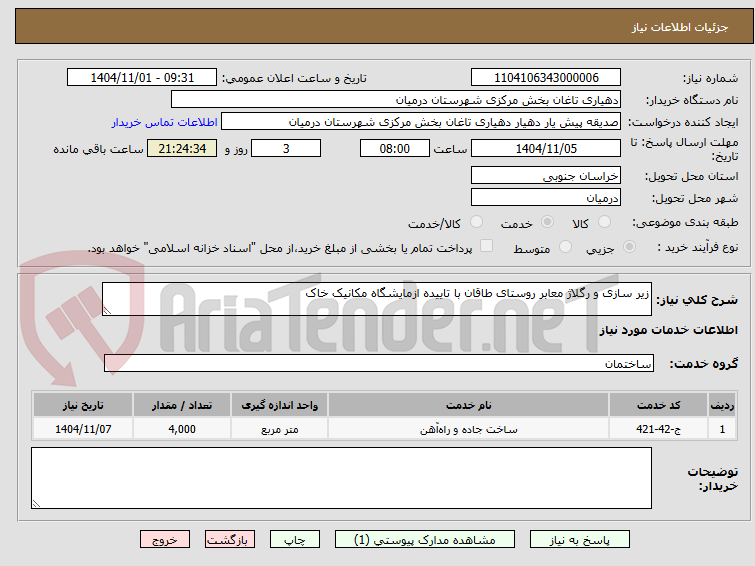Screen dimensions: 755x566
Task: Click the خروج exit button
Action: [165, 540]
